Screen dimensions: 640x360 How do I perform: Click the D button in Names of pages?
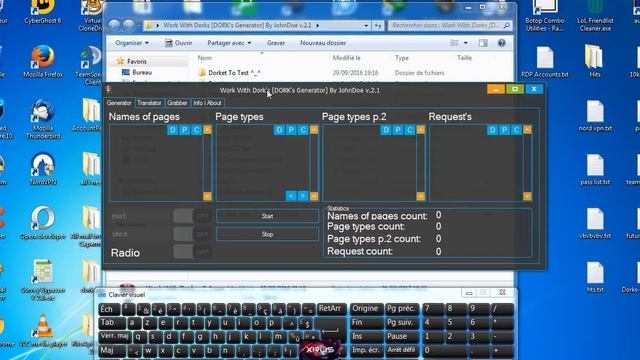(173, 130)
